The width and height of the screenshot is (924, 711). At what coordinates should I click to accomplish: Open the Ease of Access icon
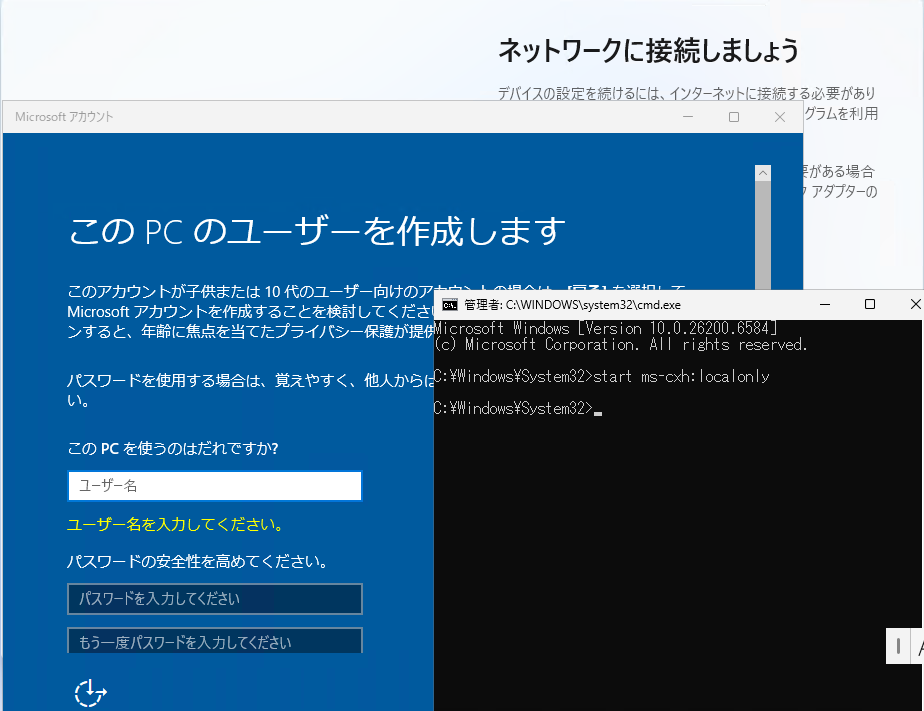click(x=90, y=692)
